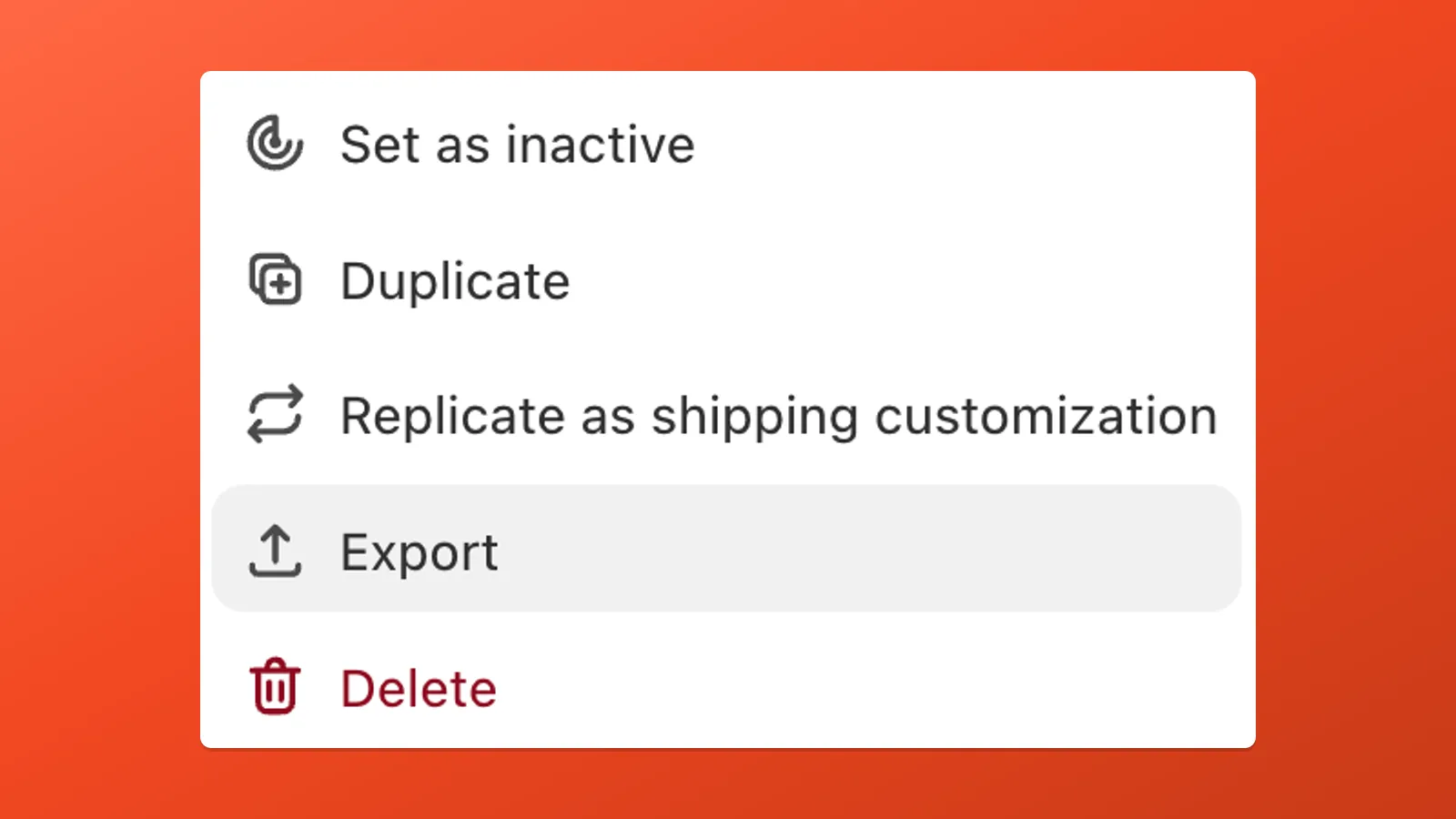Click the circular looping arrows replicate icon
The image size is (1456, 819).
click(276, 416)
